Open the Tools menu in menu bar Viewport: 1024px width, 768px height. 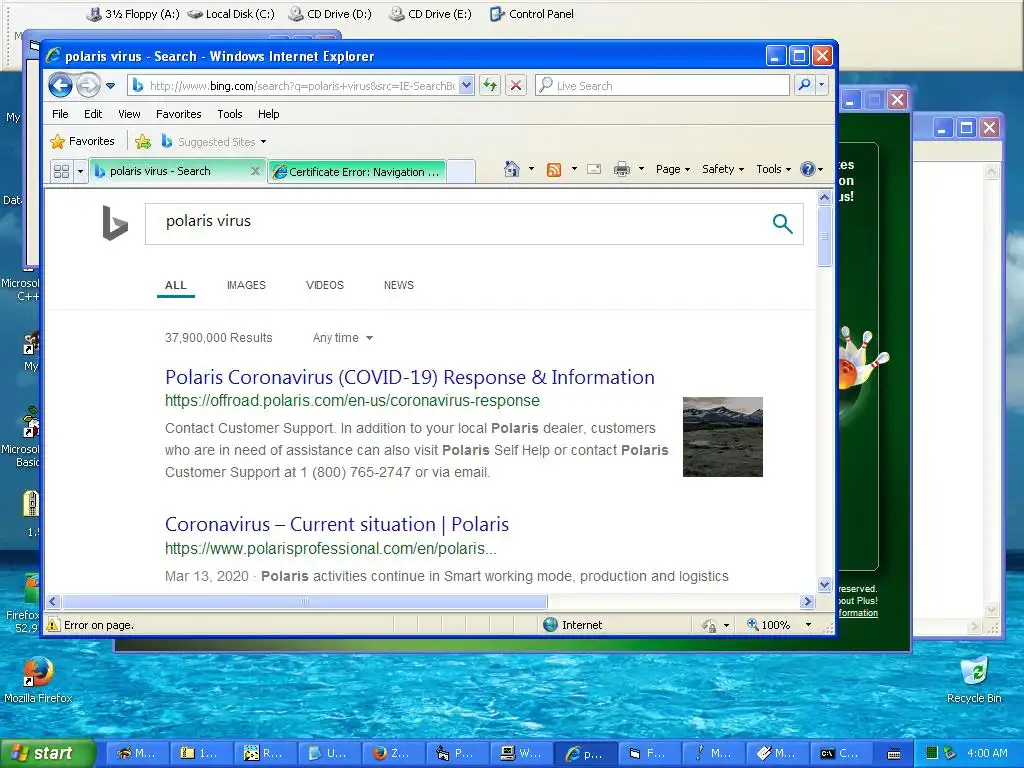click(x=230, y=114)
